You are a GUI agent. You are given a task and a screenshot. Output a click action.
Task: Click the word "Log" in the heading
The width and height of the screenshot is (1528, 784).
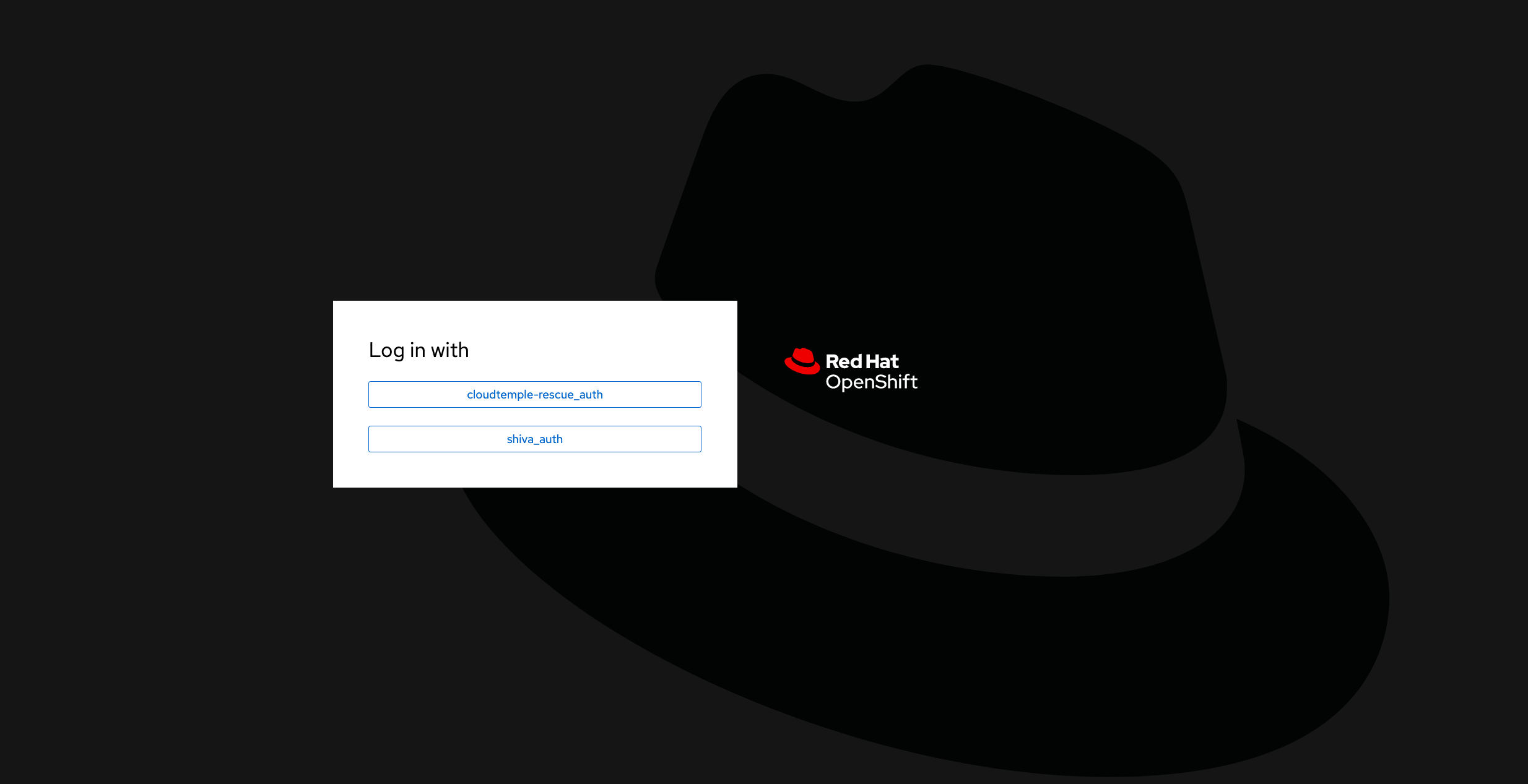click(x=386, y=351)
